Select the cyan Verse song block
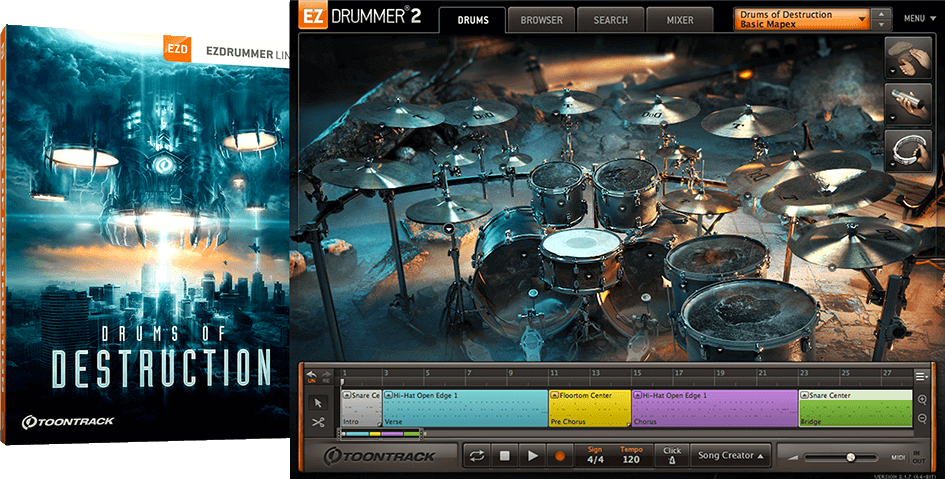The image size is (945, 479). pyautogui.click(x=465, y=409)
